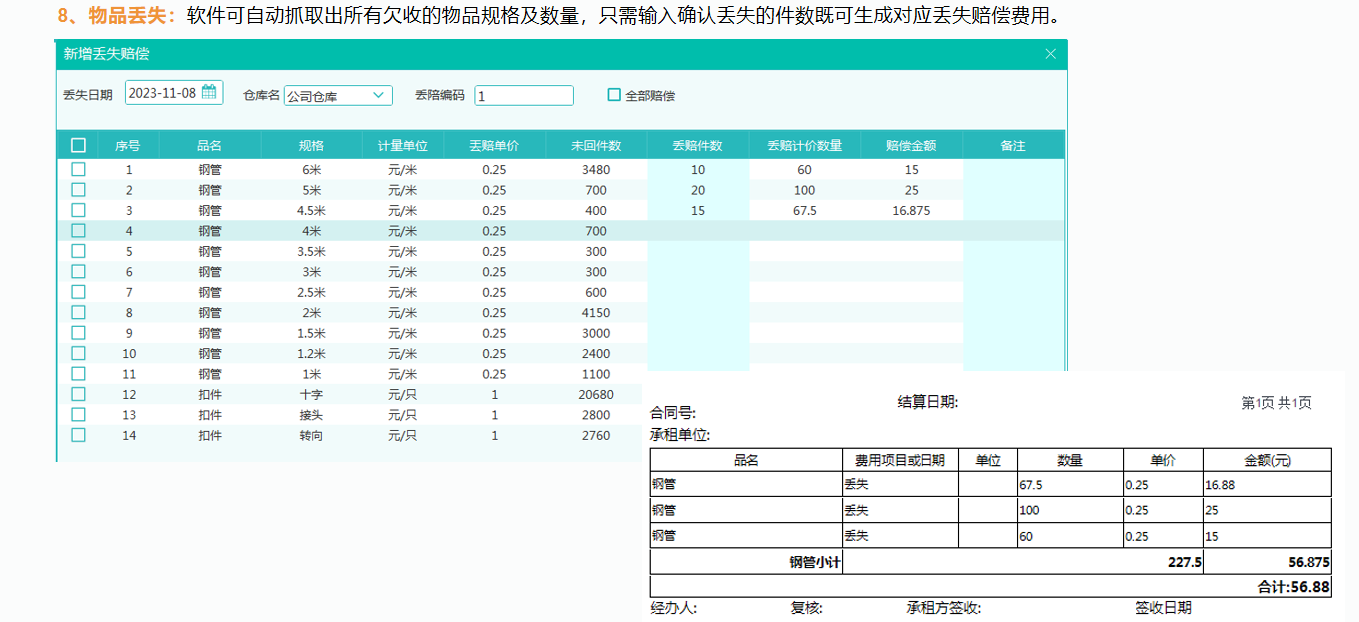Click the 备注 column header
Screen dimensions: 1359x622
coord(1013,145)
